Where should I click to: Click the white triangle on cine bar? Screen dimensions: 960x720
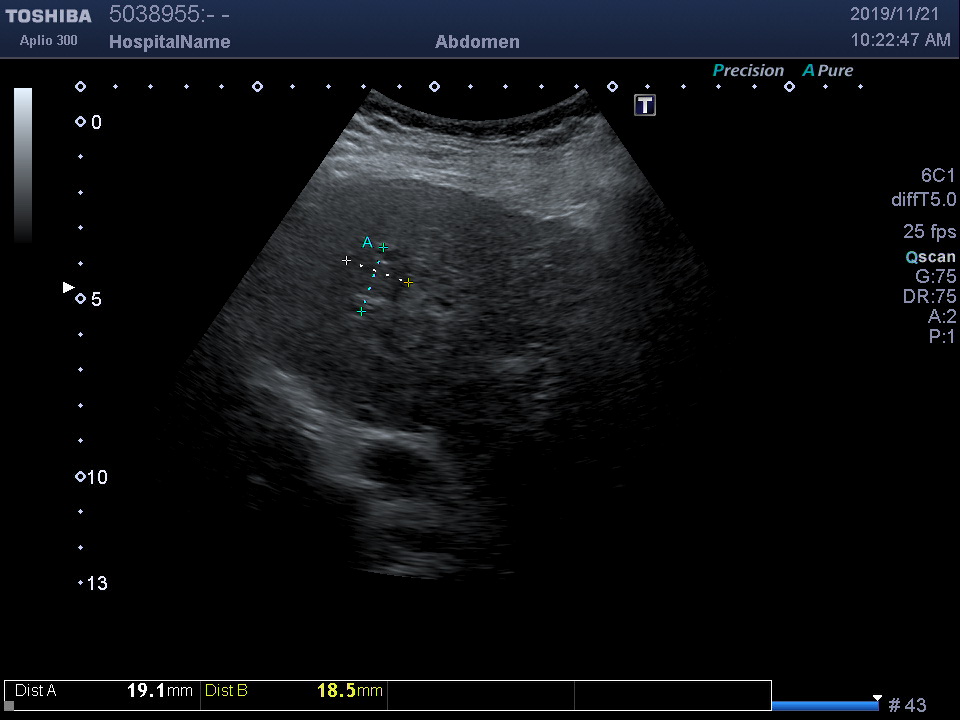877,698
